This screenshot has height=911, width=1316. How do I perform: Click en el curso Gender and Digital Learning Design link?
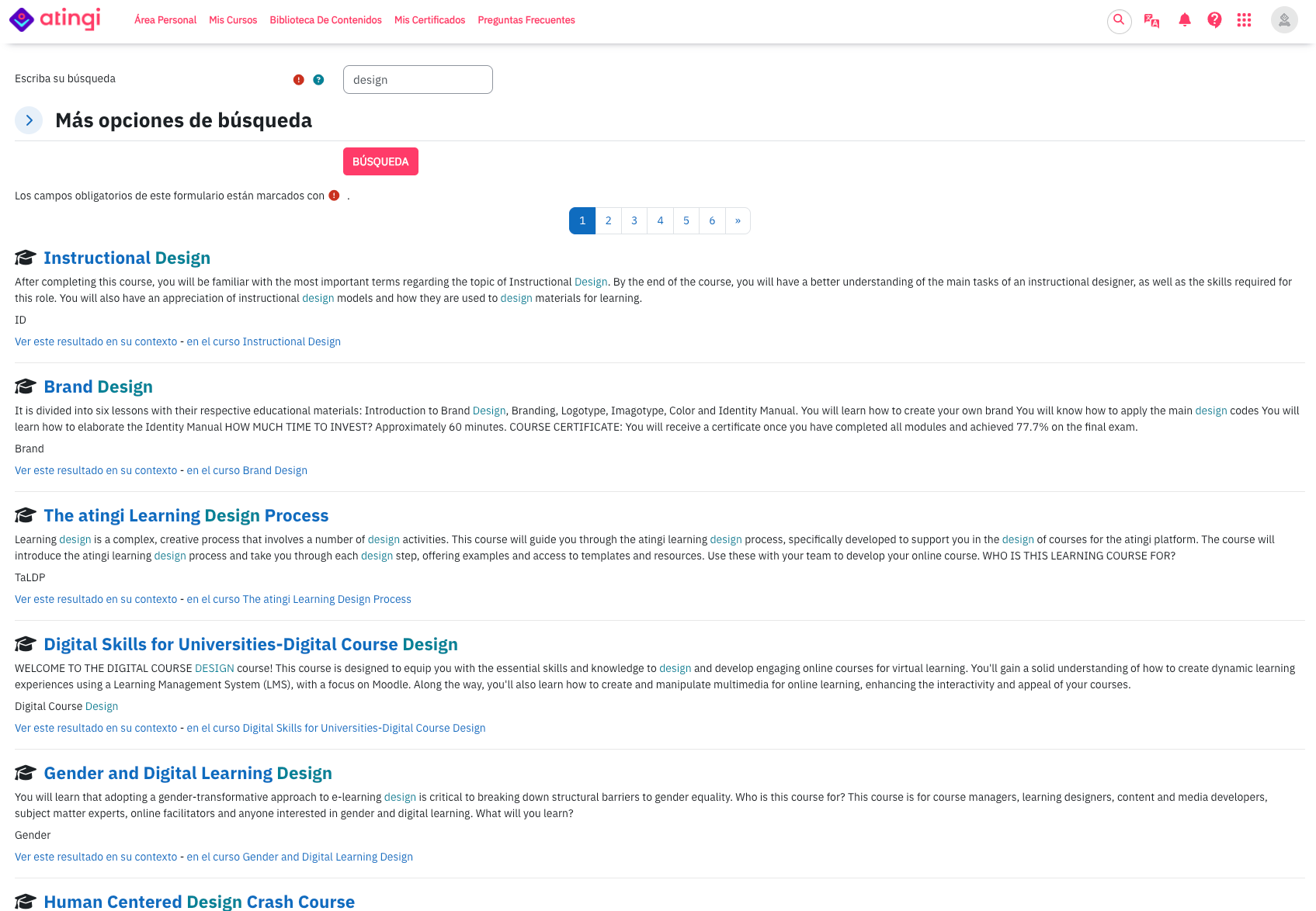[x=300, y=857]
